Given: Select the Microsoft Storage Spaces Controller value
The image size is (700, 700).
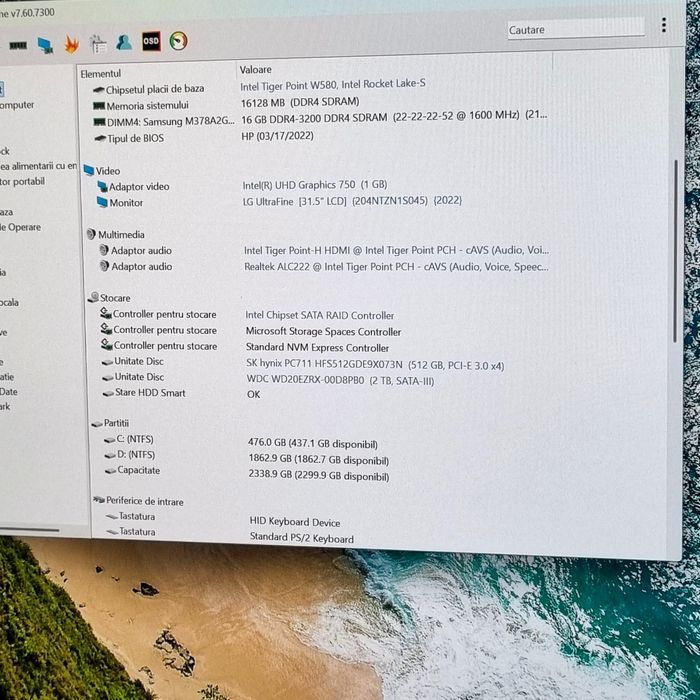Looking at the screenshot, I should 323,332.
